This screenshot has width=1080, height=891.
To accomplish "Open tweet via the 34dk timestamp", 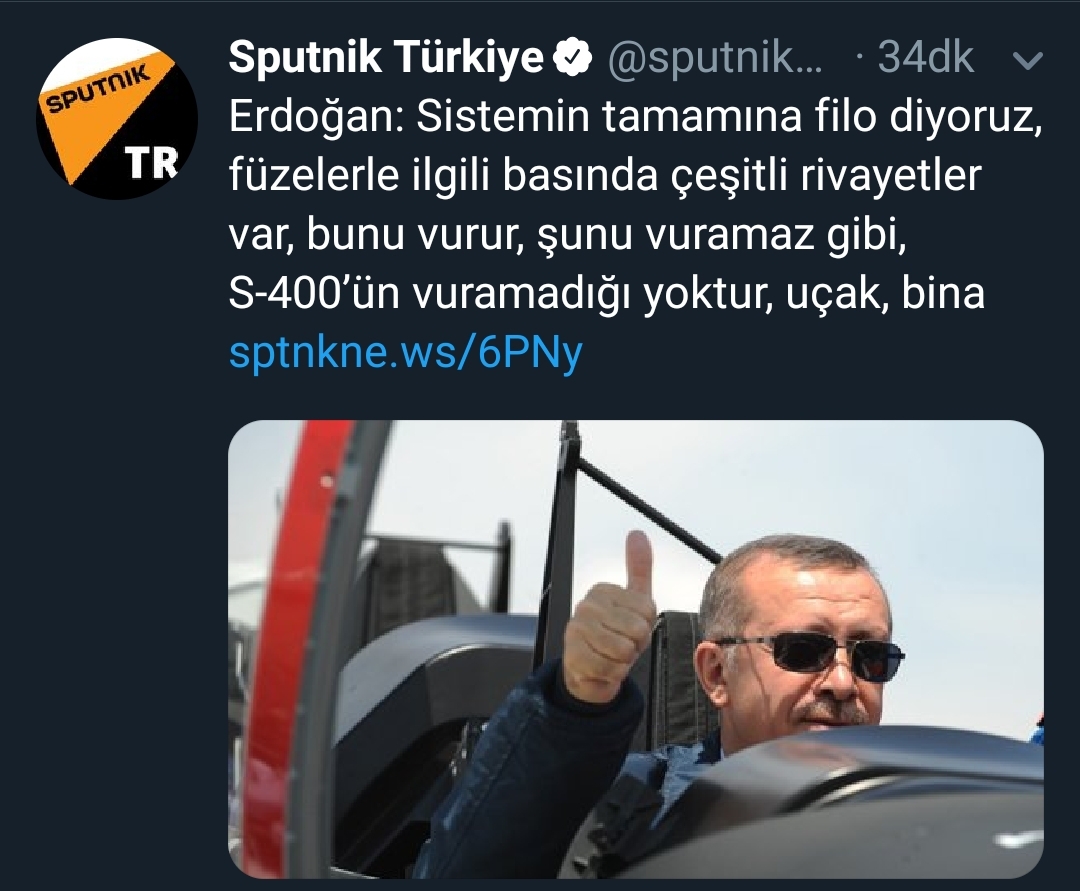I will coord(926,58).
